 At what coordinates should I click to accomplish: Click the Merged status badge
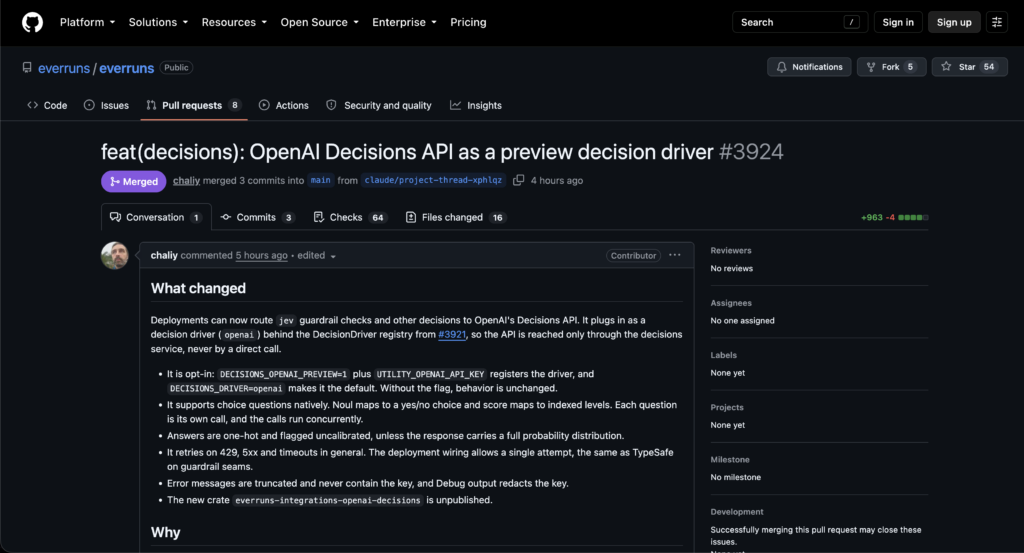click(134, 182)
